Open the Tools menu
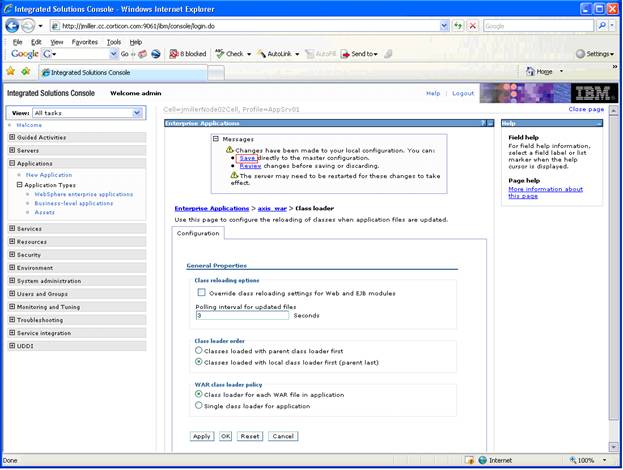The height and width of the screenshot is (470, 623). (x=114, y=42)
